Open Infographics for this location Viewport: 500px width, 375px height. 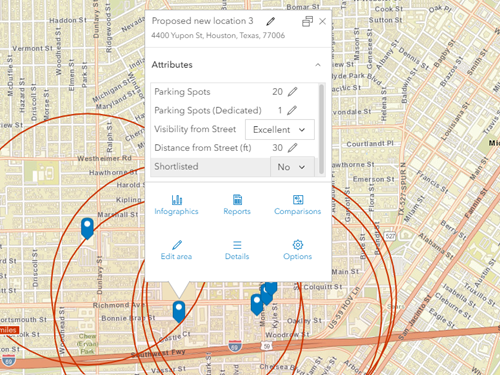(x=176, y=205)
